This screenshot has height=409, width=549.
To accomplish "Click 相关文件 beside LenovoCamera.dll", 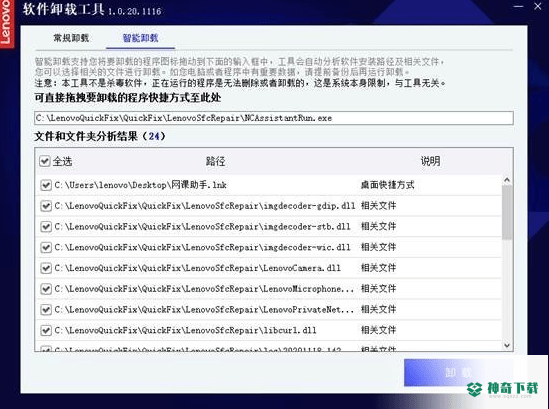I will pyautogui.click(x=378, y=268).
